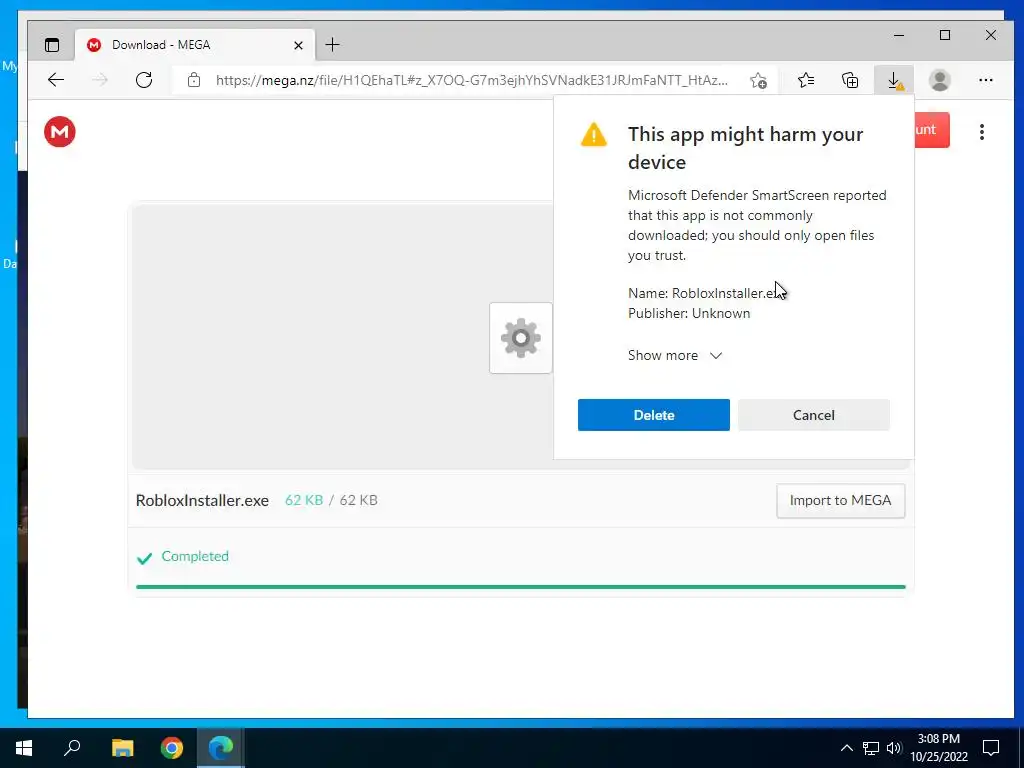
Task: Click Publisher: Unknown text in popup
Action: point(689,313)
